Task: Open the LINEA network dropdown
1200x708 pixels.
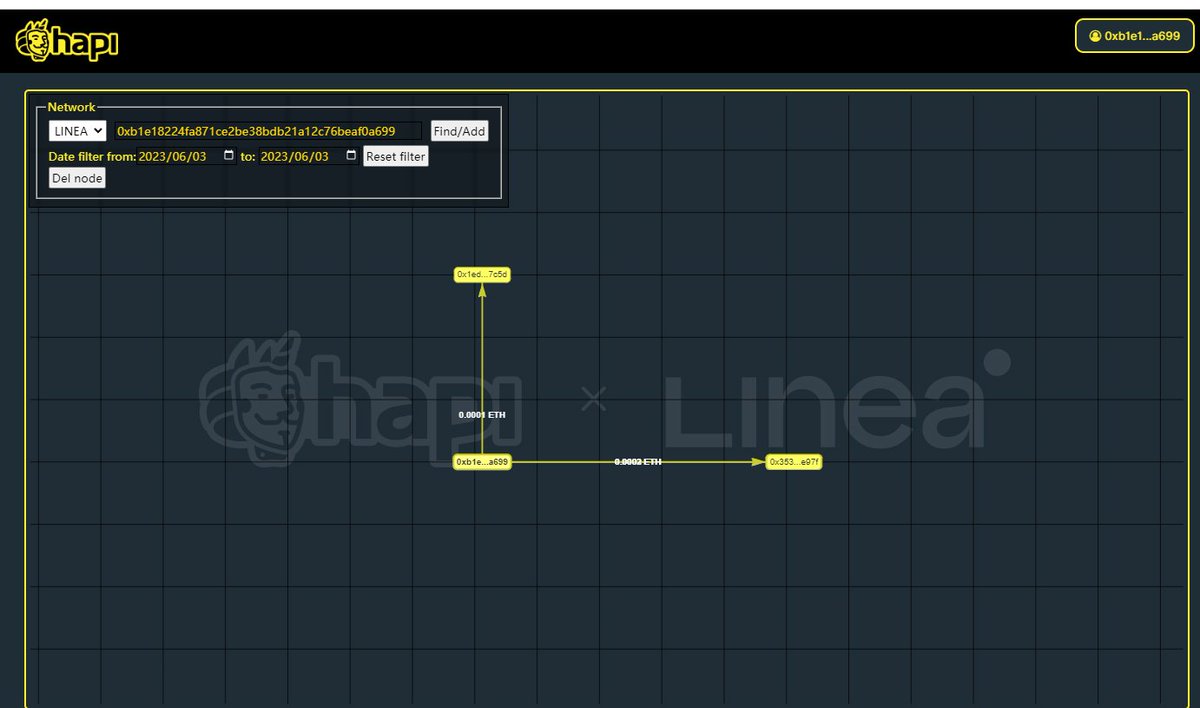Action: (77, 131)
